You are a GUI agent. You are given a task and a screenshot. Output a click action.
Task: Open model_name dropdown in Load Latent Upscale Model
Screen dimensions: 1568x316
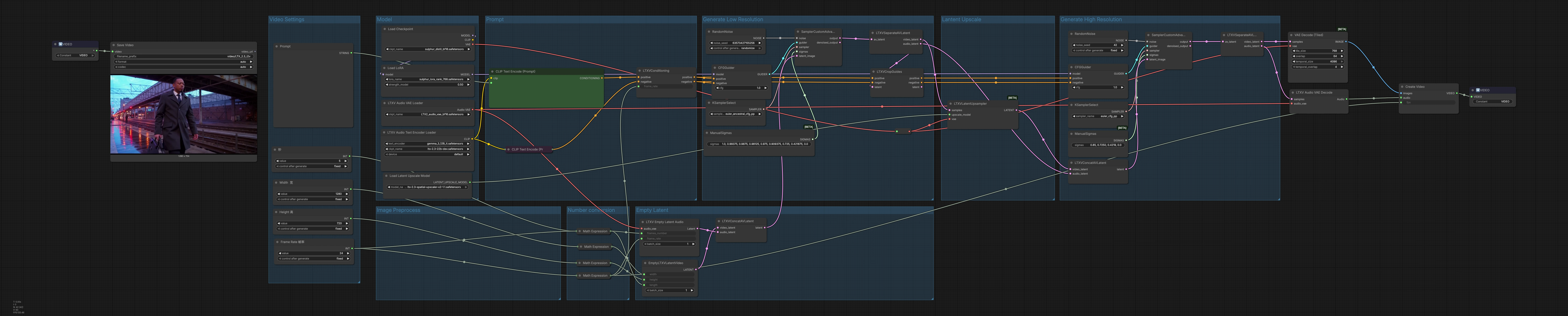click(x=427, y=187)
